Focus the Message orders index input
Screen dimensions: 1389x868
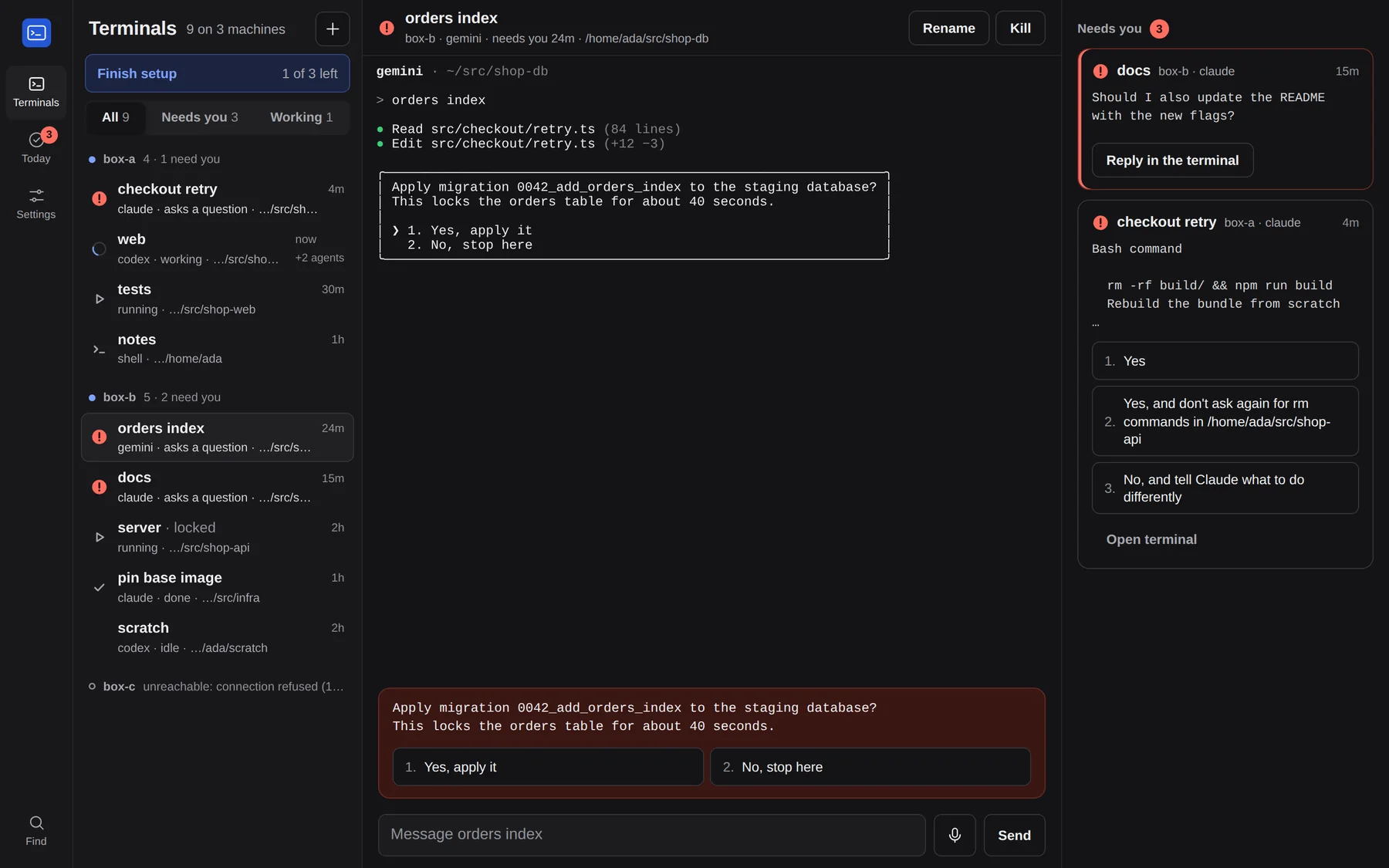tap(651, 835)
